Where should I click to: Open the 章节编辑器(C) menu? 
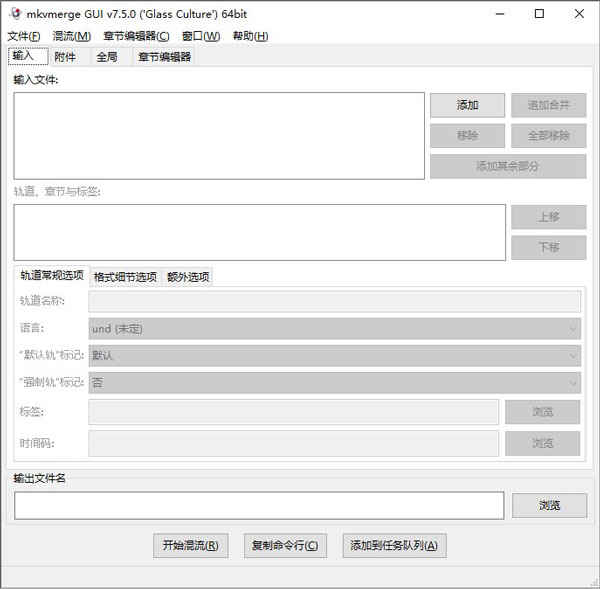136,36
